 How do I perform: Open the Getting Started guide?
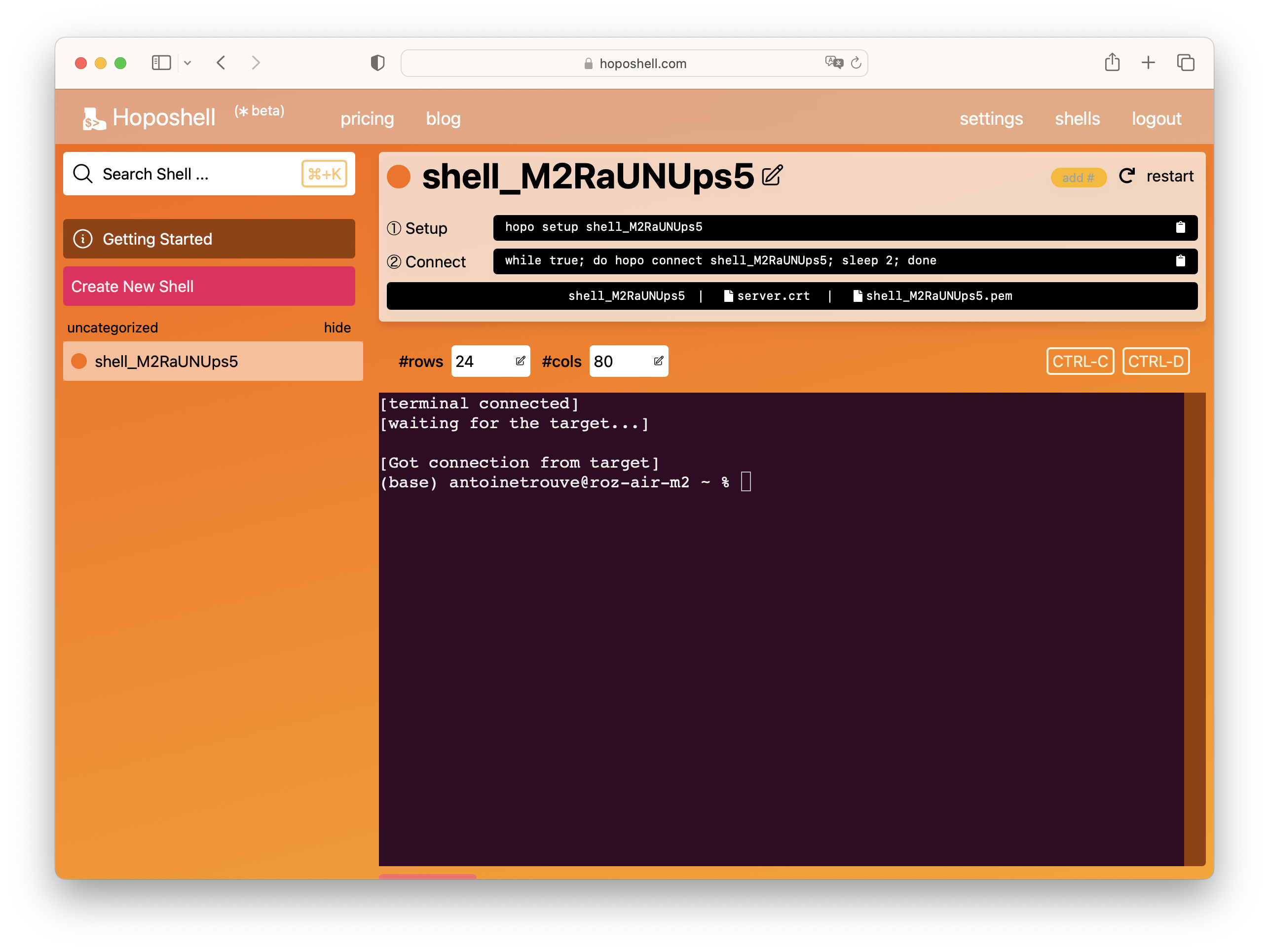pos(209,239)
